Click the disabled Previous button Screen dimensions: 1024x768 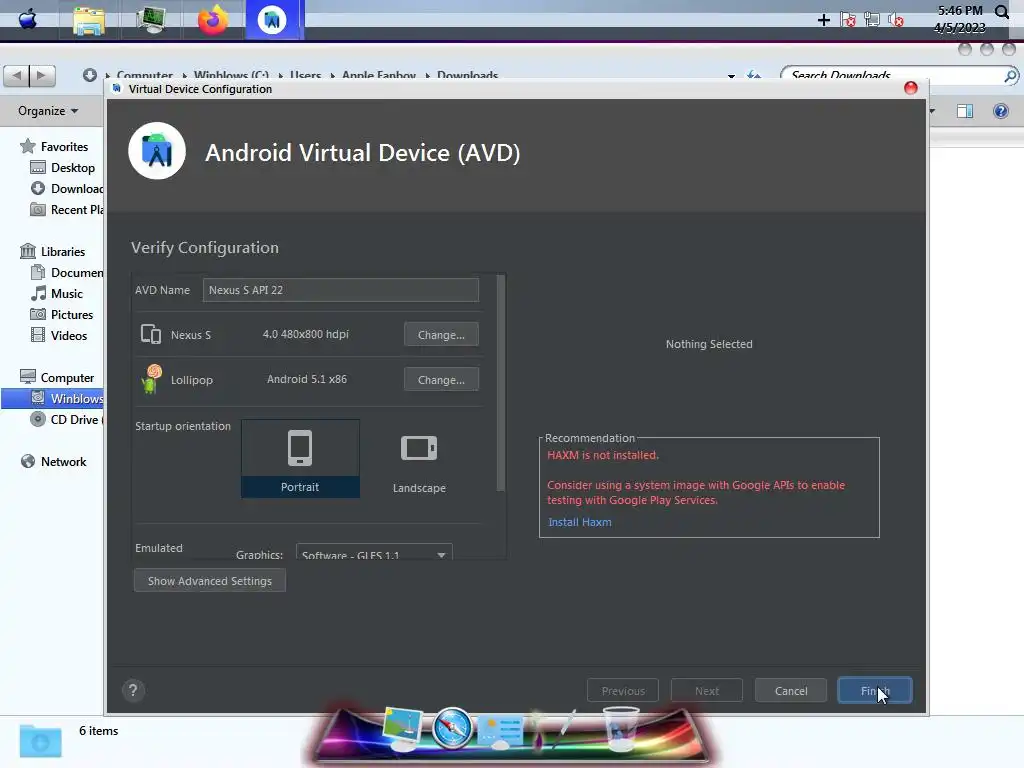(622, 690)
